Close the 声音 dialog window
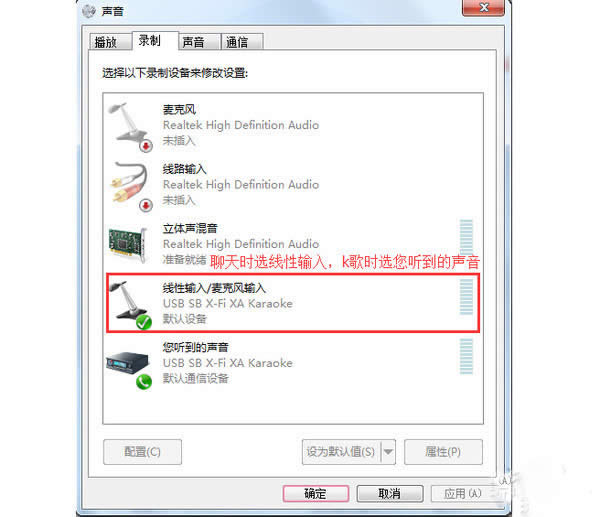The height and width of the screenshot is (517, 600). coord(483,8)
